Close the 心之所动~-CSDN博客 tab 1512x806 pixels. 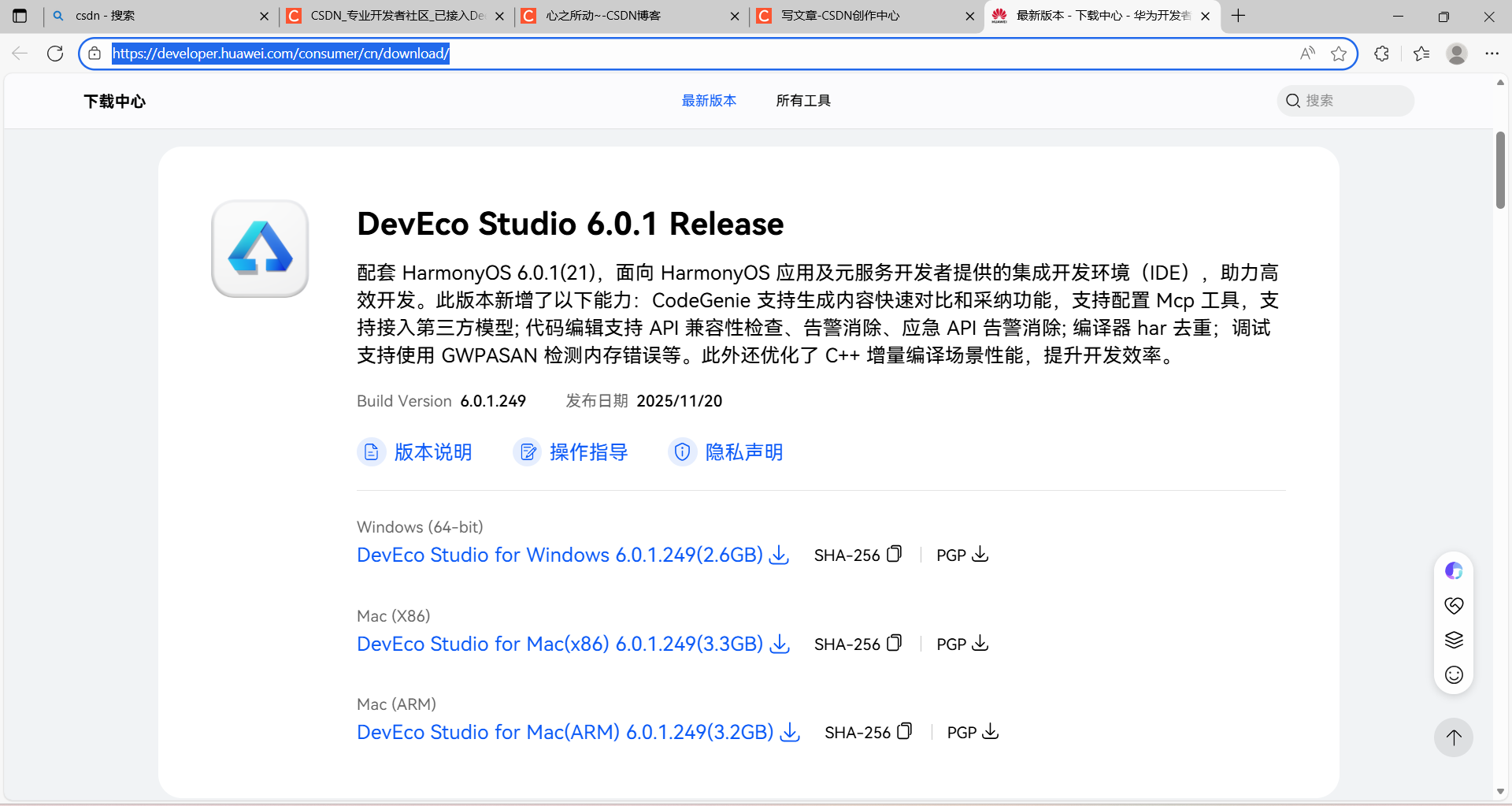pyautogui.click(x=735, y=16)
